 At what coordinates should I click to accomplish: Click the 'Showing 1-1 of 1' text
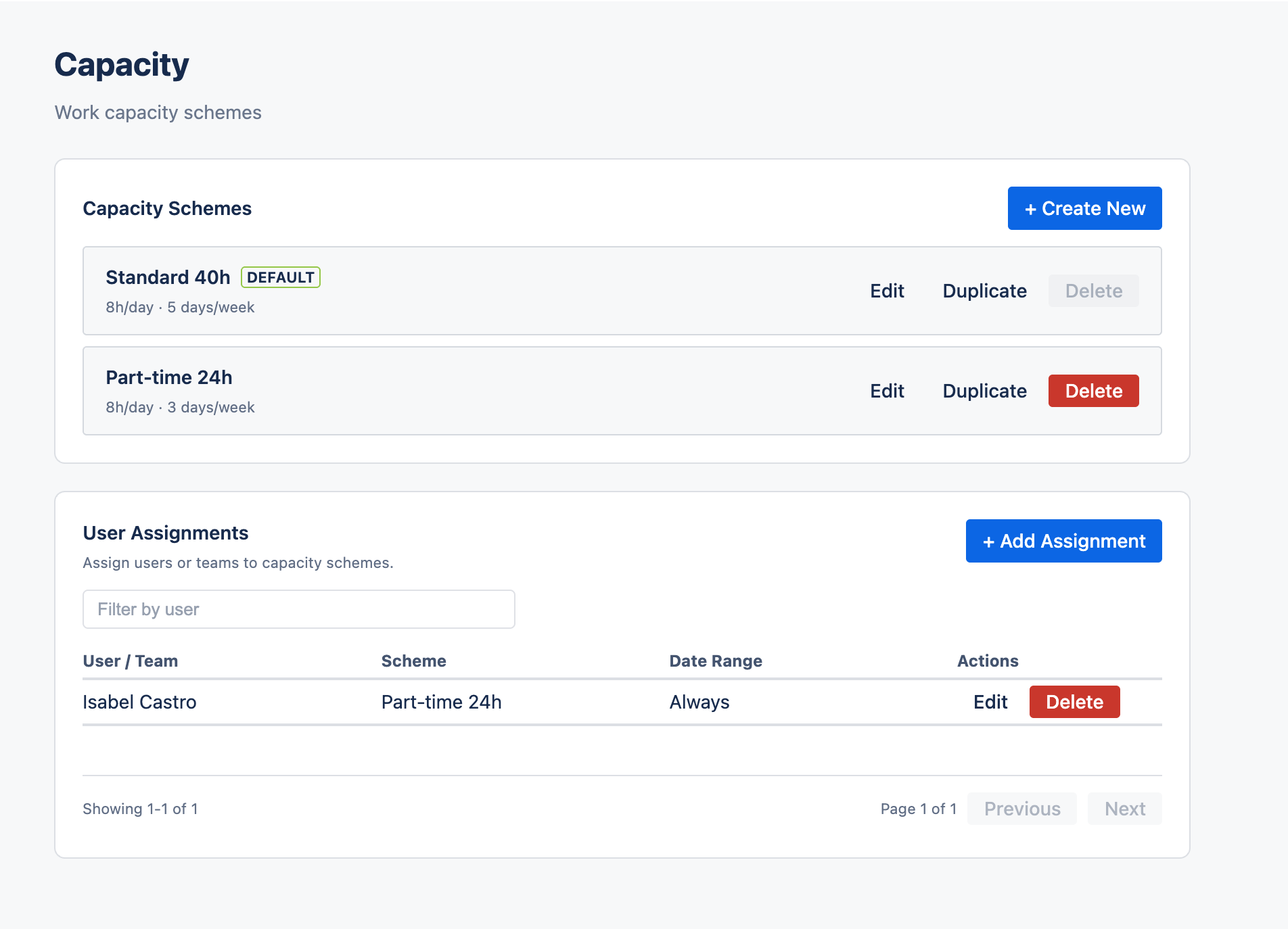[140, 809]
